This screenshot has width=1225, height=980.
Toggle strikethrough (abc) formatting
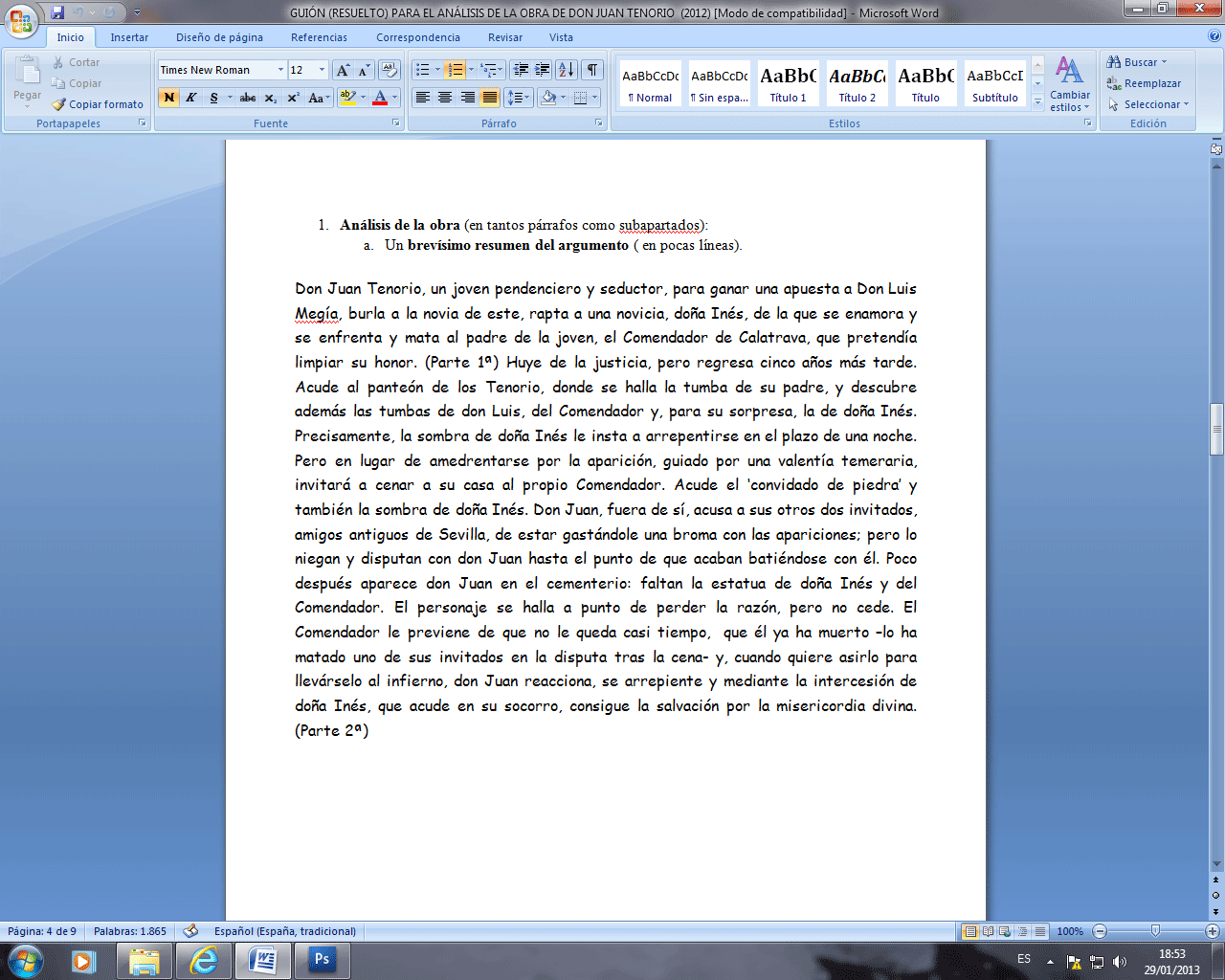coord(248,98)
